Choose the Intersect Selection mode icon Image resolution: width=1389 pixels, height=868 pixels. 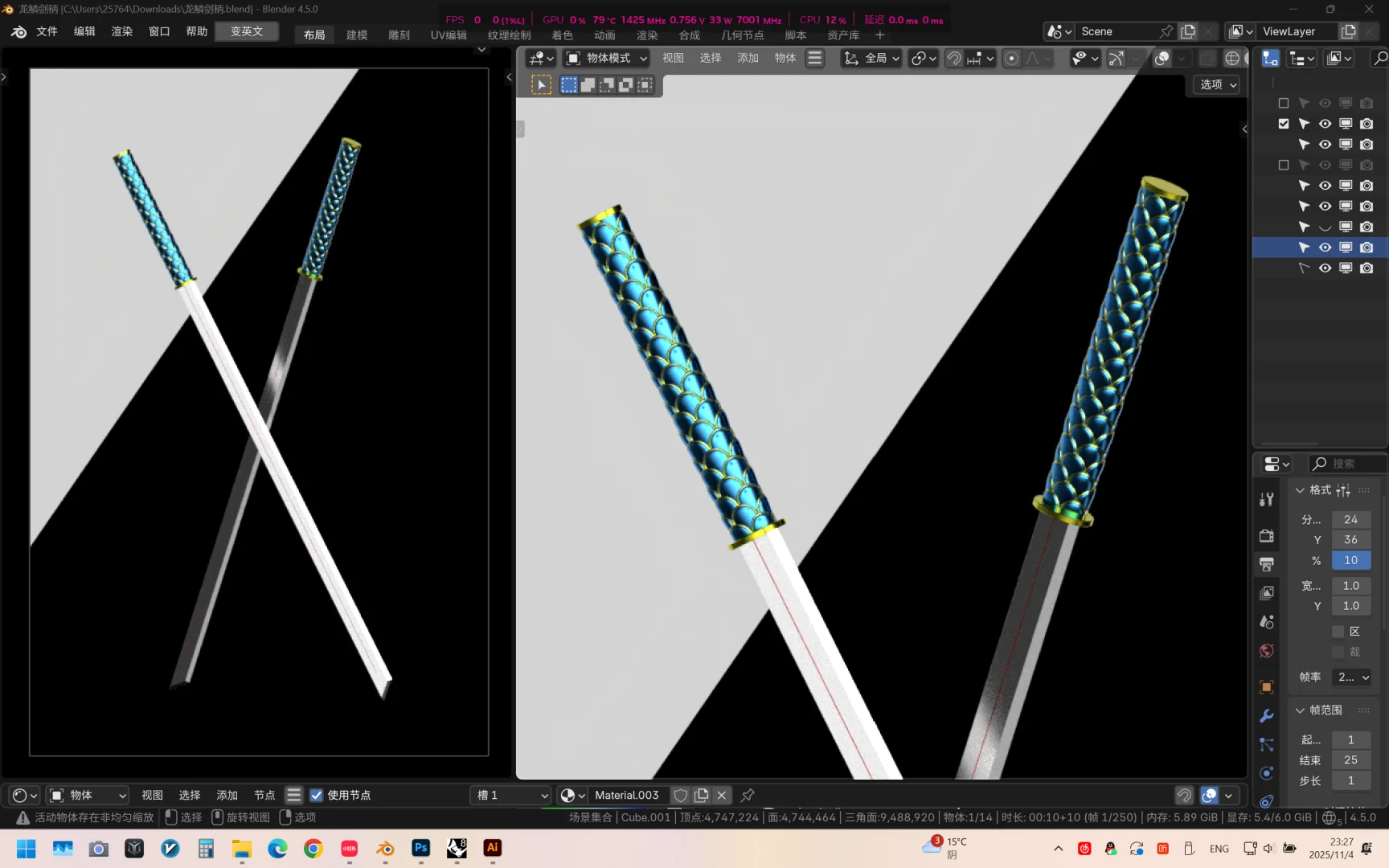[645, 84]
